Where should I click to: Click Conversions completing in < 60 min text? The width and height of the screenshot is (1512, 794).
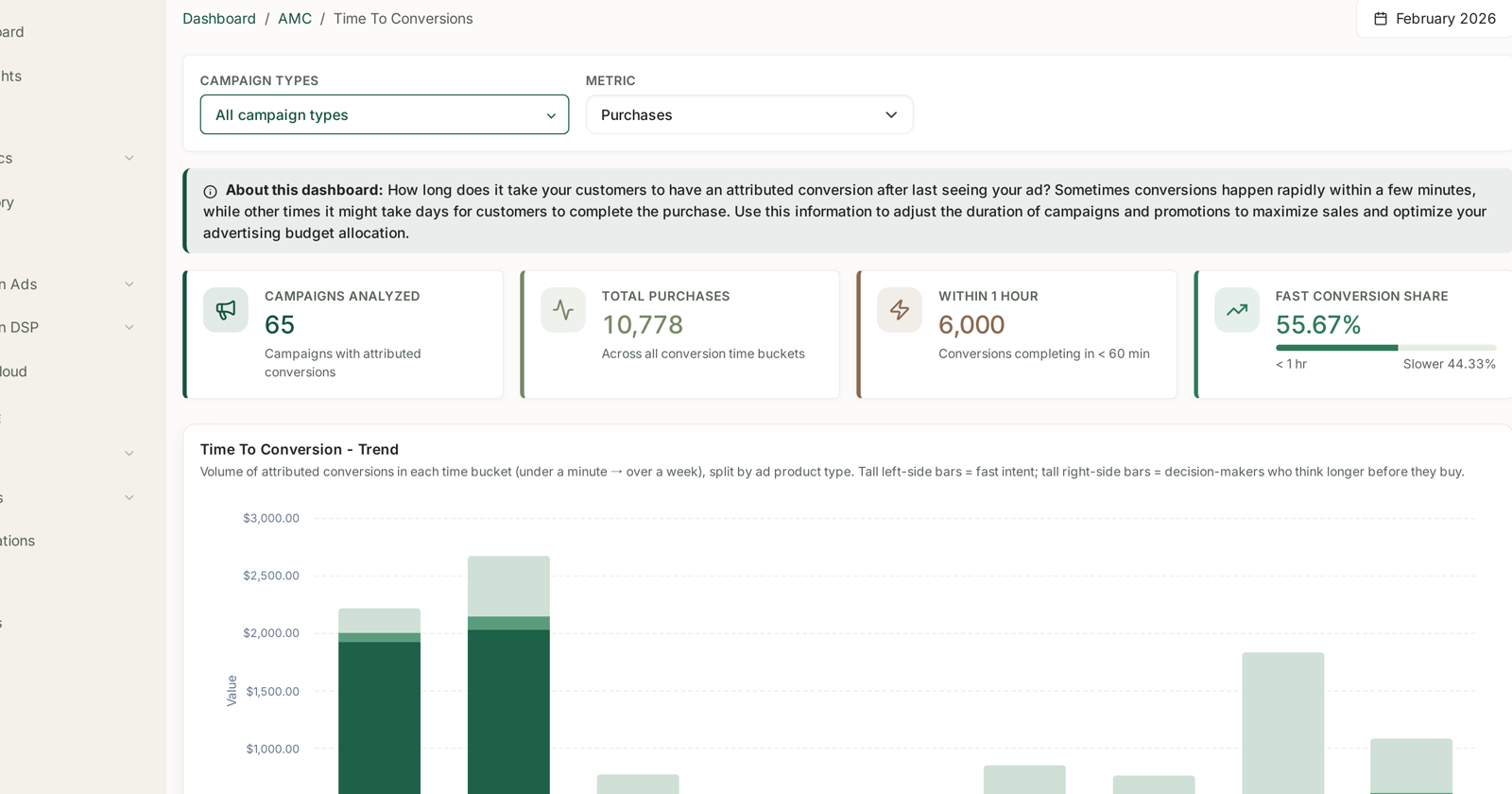pyautogui.click(x=1044, y=354)
